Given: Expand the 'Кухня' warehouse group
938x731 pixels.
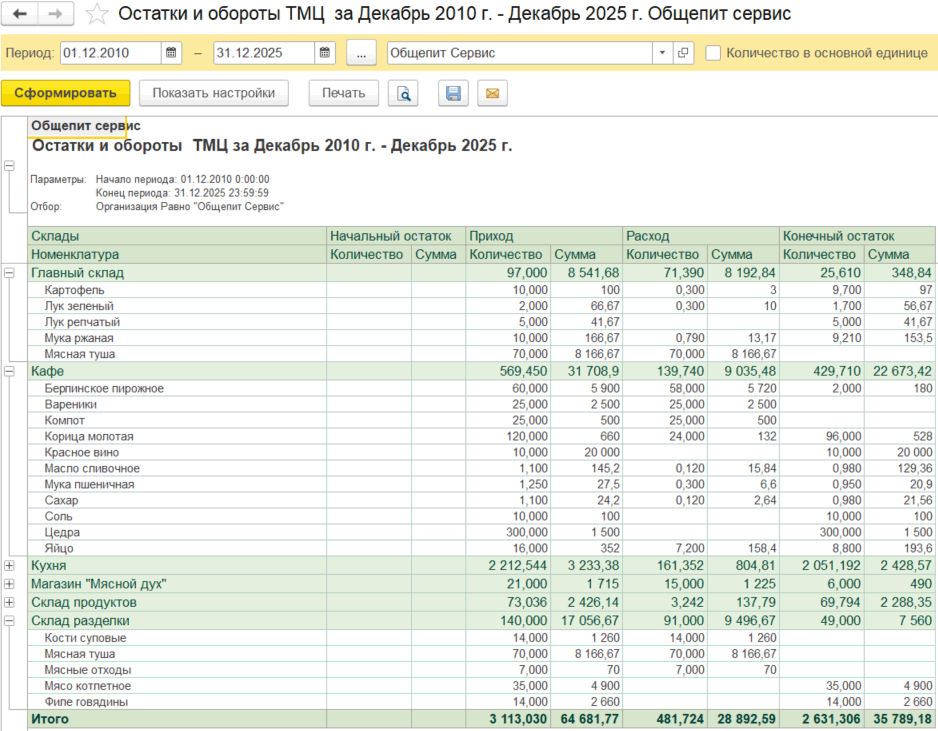Looking at the screenshot, I should coord(10,566).
